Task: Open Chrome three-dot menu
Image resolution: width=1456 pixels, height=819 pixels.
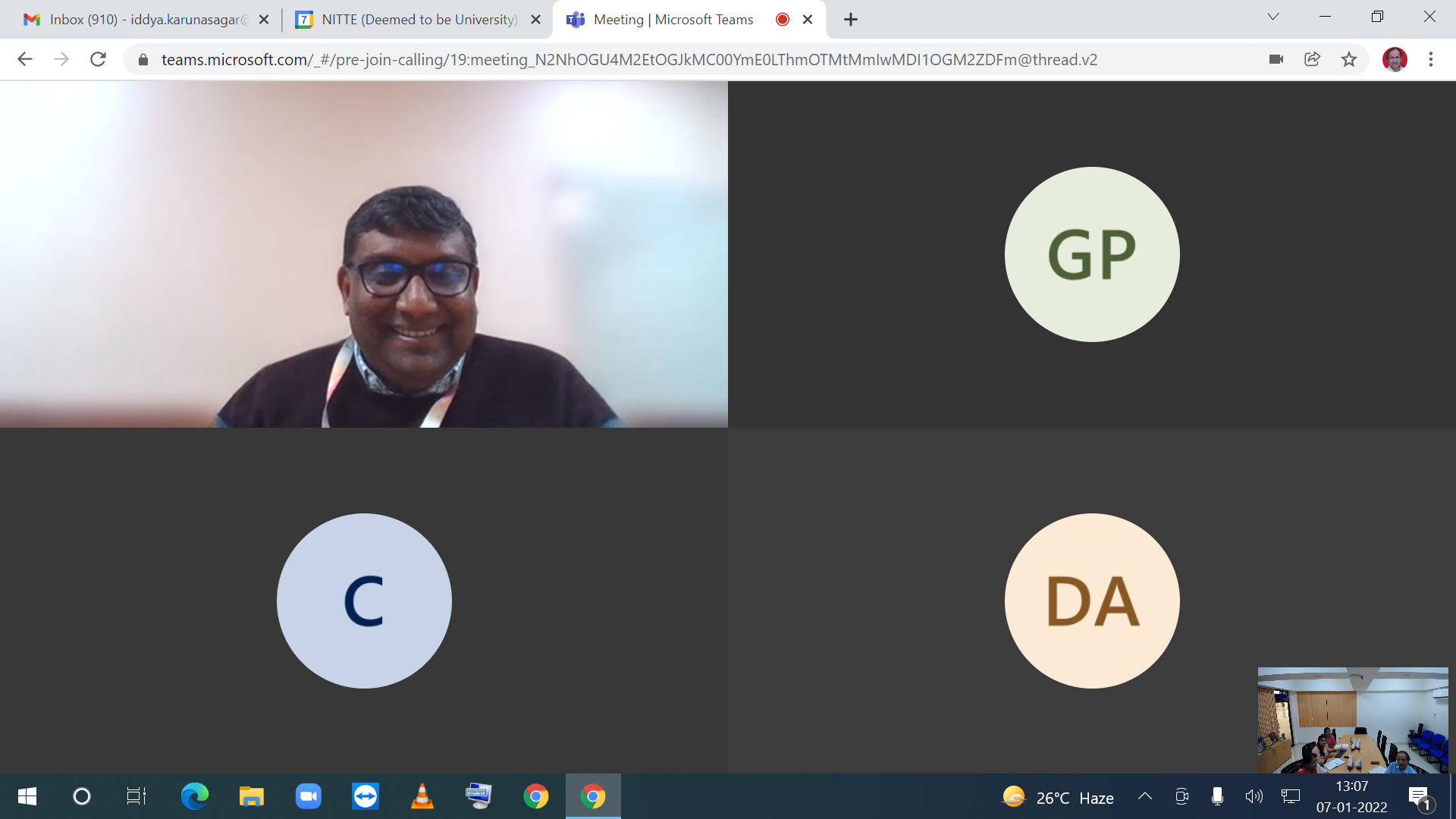Action: pos(1431,59)
